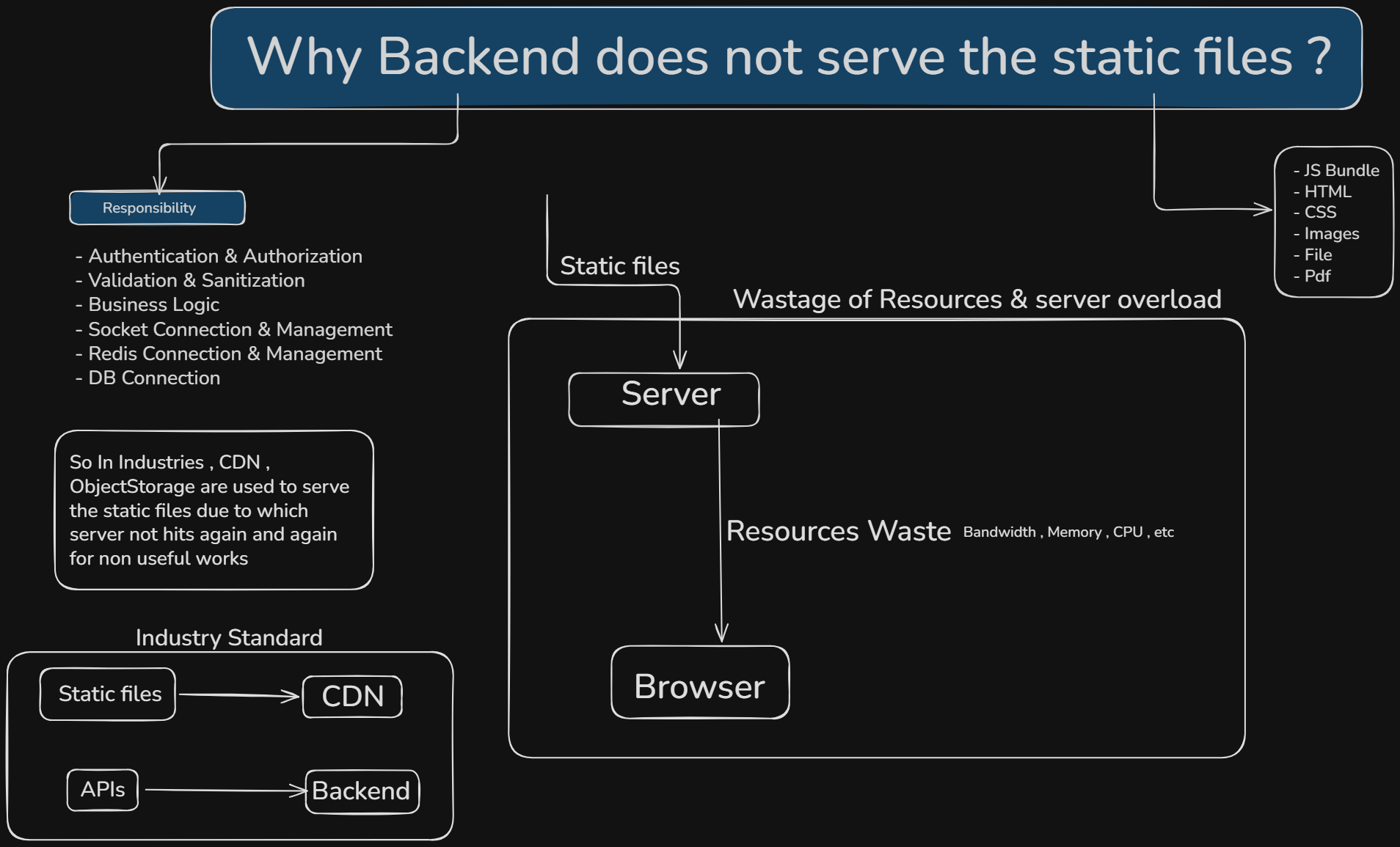
Task: Click '- CSS' in file list
Action: pyautogui.click(x=1315, y=212)
